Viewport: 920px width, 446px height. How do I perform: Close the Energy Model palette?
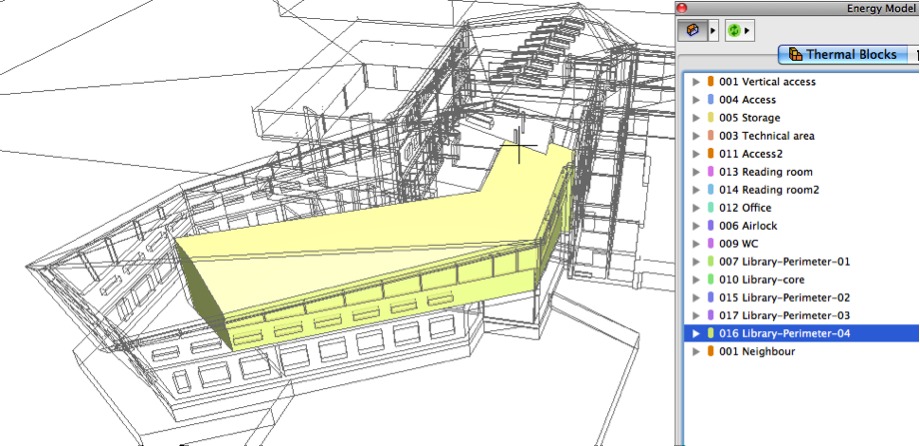click(x=682, y=8)
